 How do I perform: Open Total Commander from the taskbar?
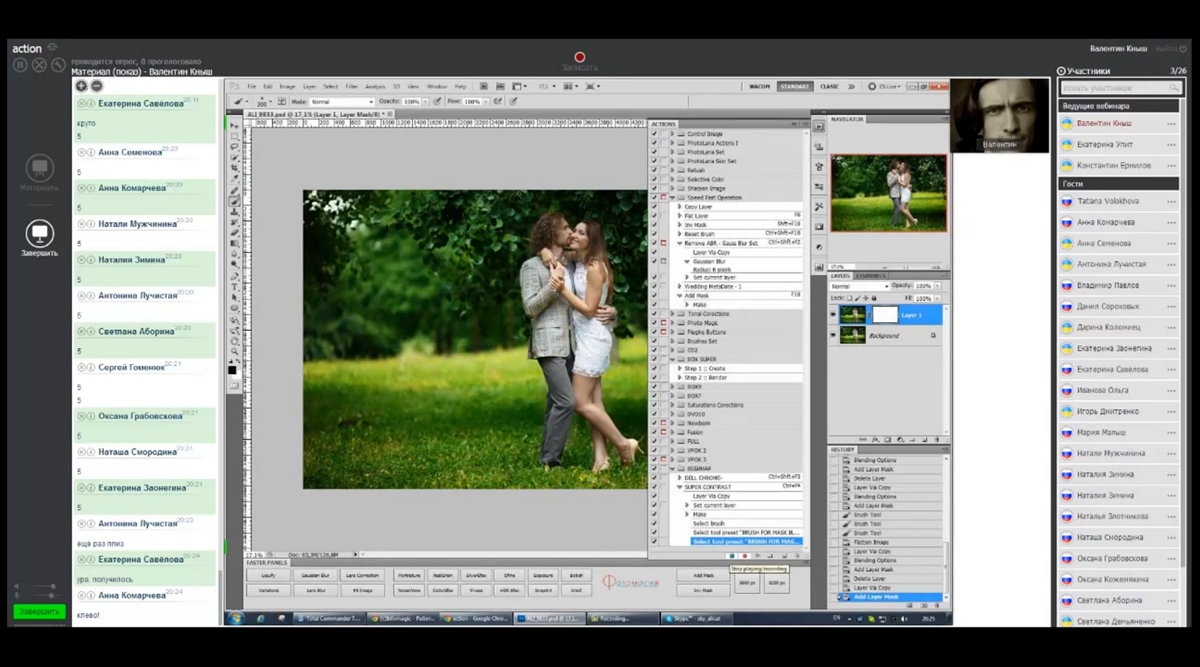tap(329, 618)
